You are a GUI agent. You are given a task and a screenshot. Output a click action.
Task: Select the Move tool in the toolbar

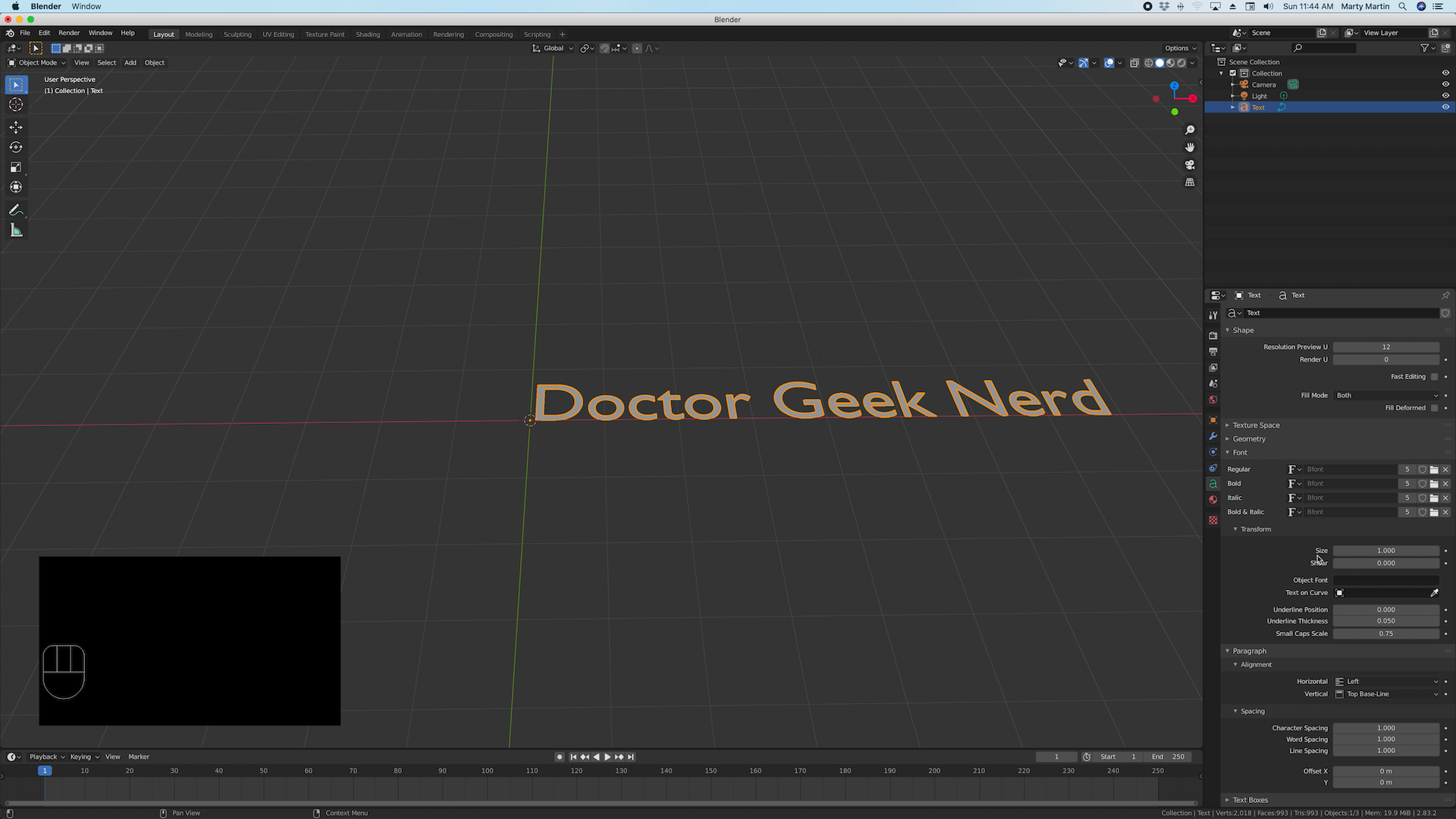(16, 127)
